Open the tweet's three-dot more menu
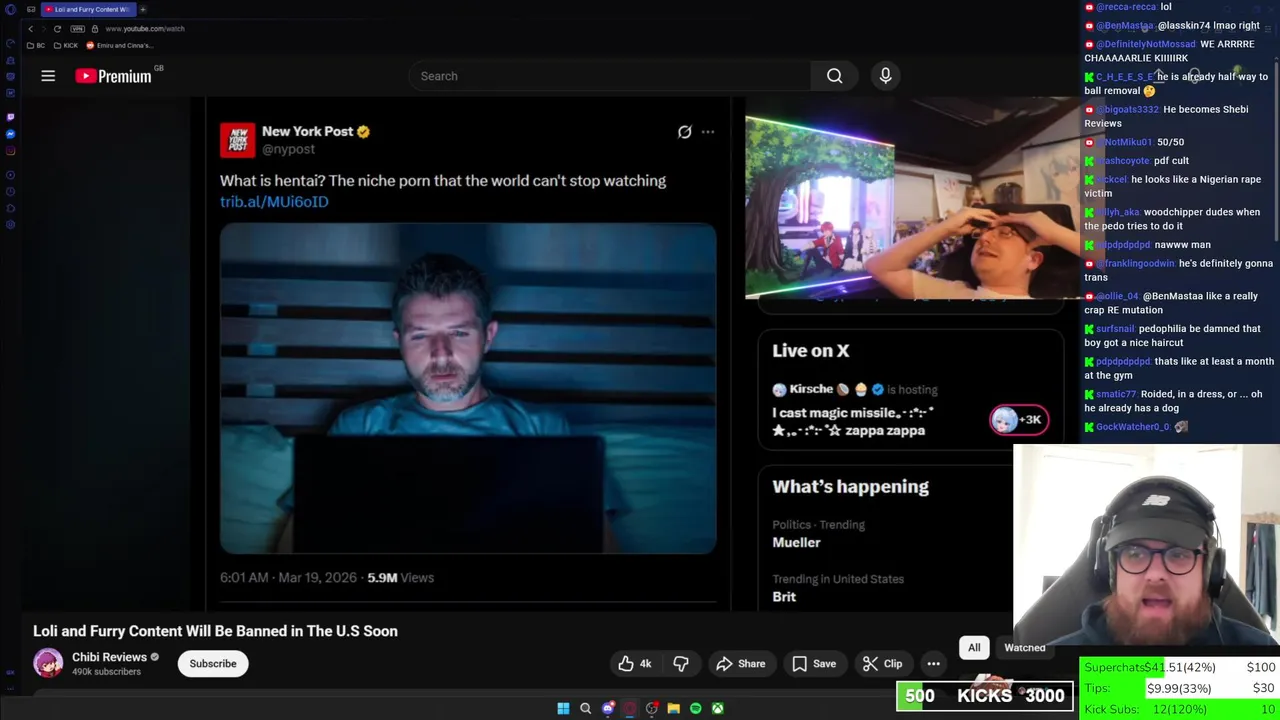This screenshot has height=720, width=1280. click(708, 132)
